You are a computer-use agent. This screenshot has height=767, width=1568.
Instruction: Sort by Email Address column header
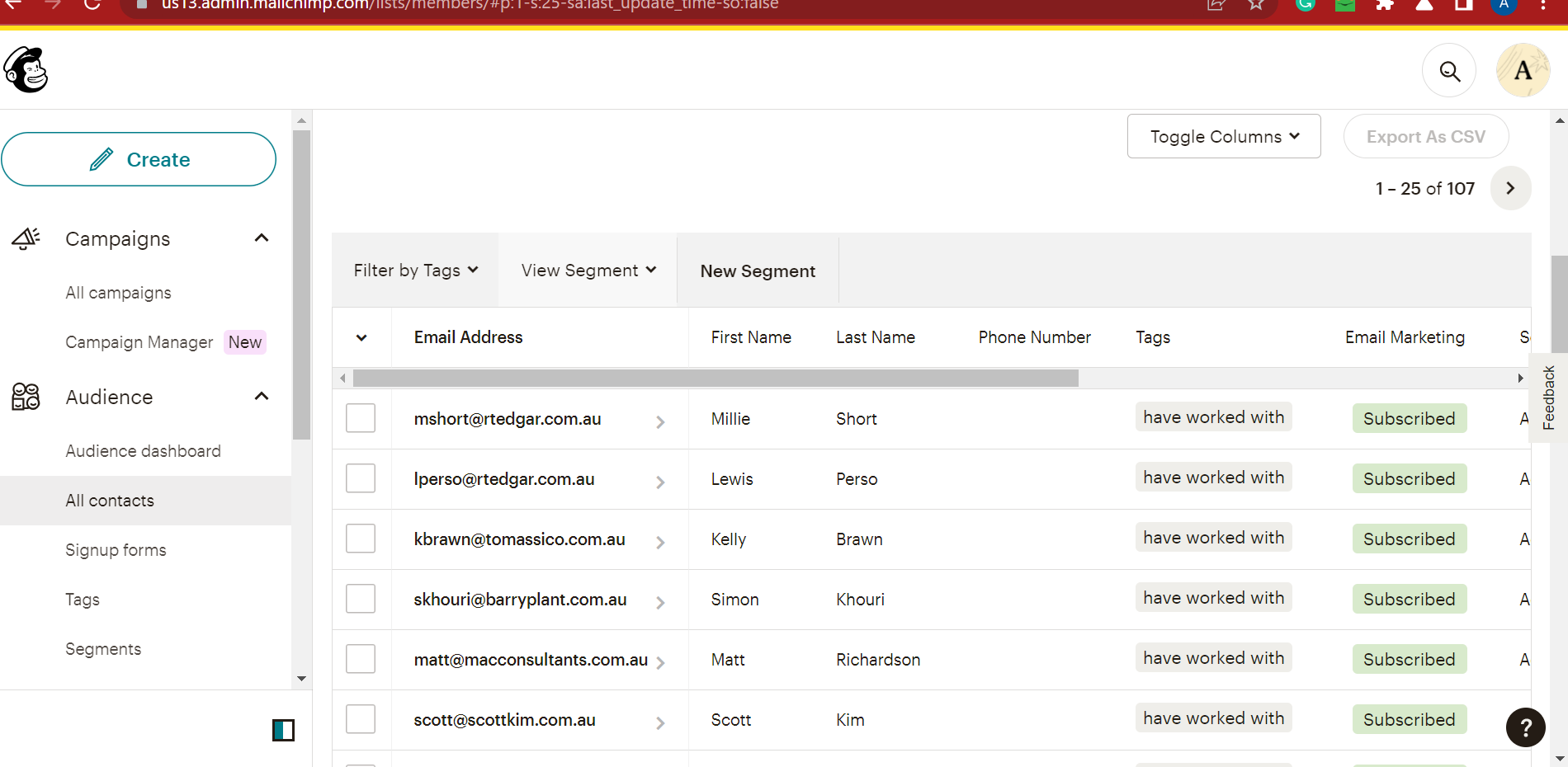coord(468,337)
